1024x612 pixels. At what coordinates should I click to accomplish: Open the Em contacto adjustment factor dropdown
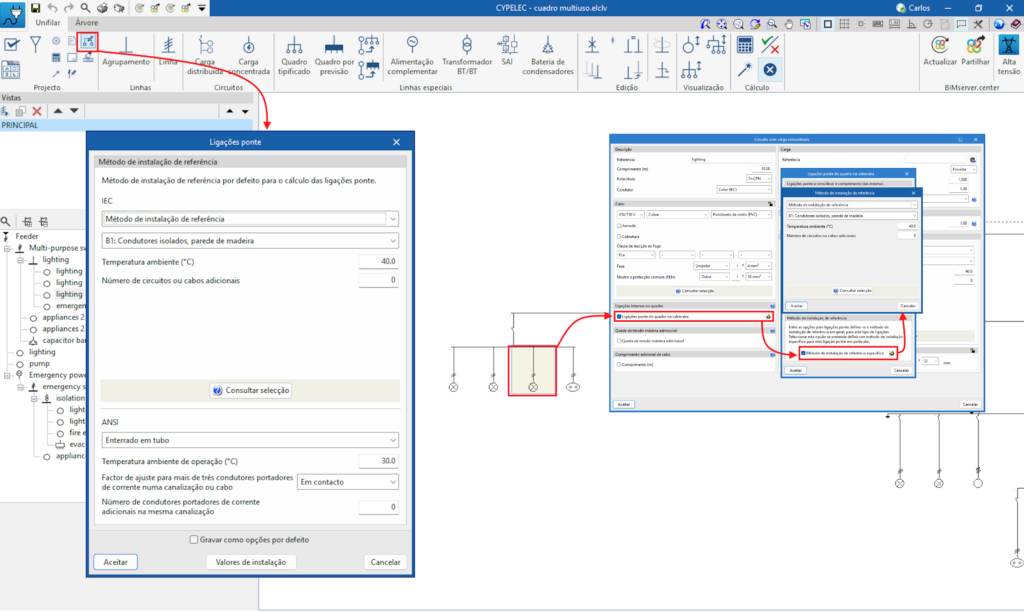(x=348, y=482)
